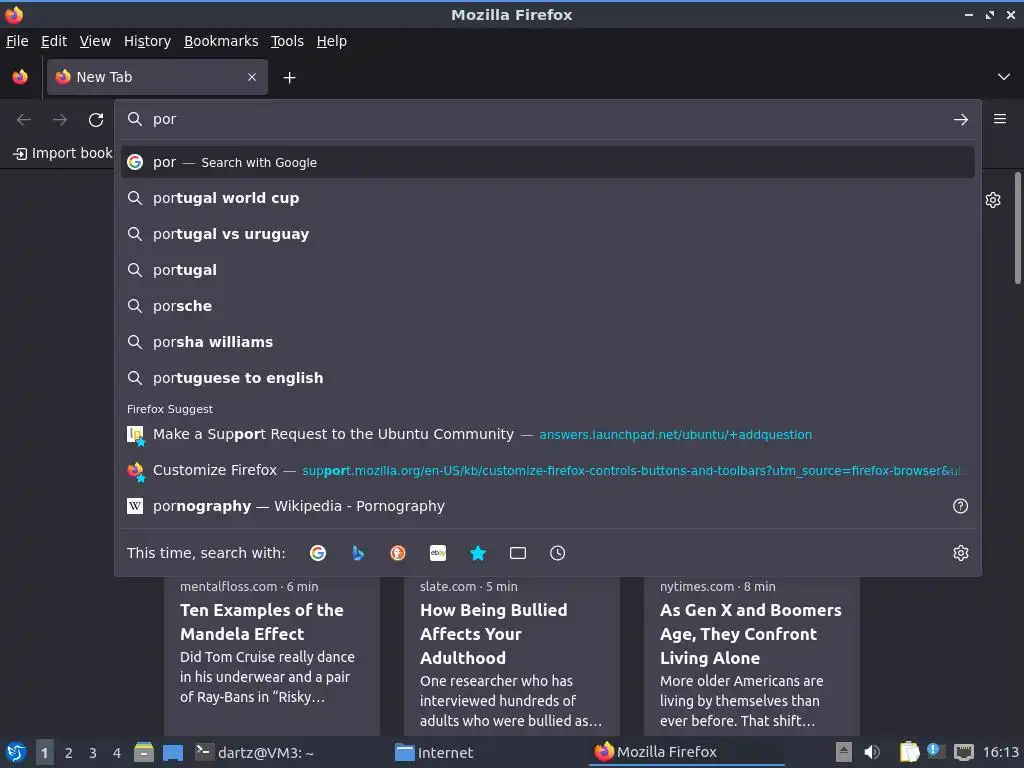The width and height of the screenshot is (1024, 768).
Task: Click the network tray icon
Action: point(963,752)
